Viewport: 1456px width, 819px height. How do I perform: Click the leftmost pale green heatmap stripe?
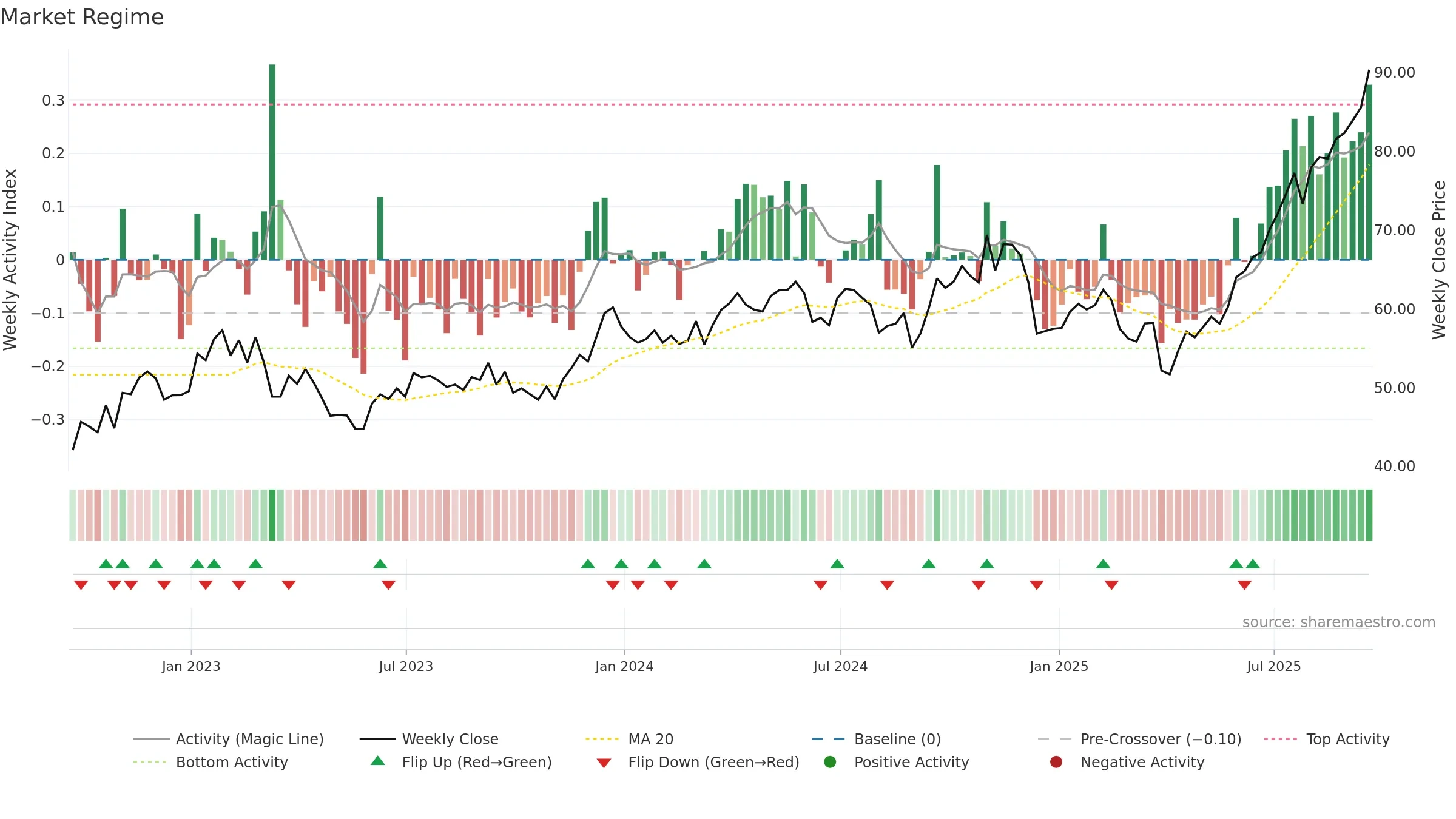[x=73, y=515]
